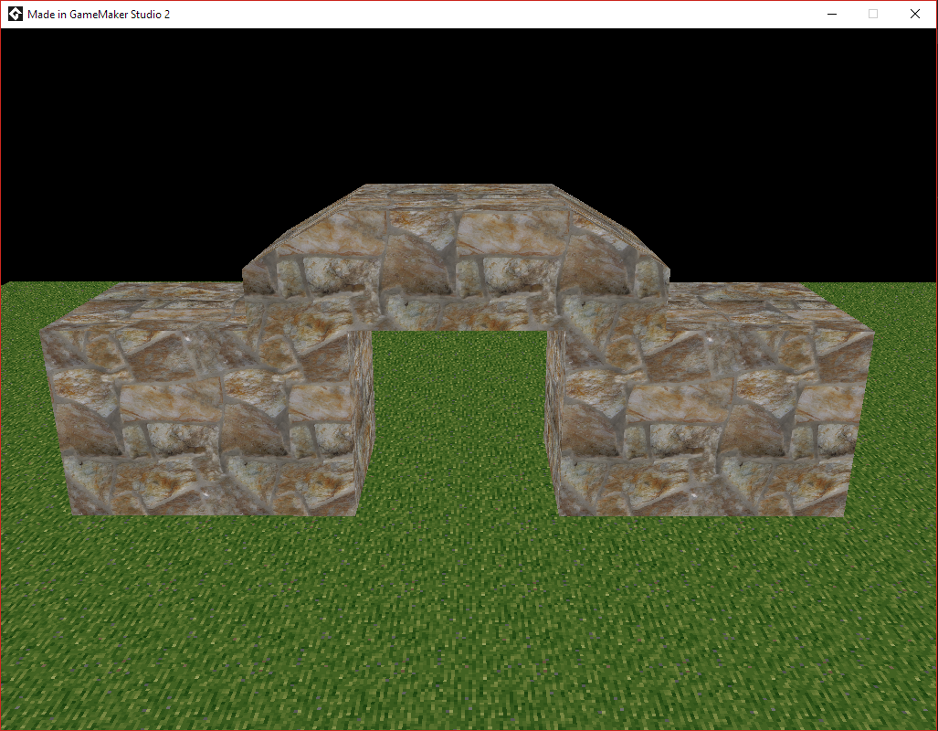Minimize the game window
The height and width of the screenshot is (731, 938).
click(x=831, y=14)
